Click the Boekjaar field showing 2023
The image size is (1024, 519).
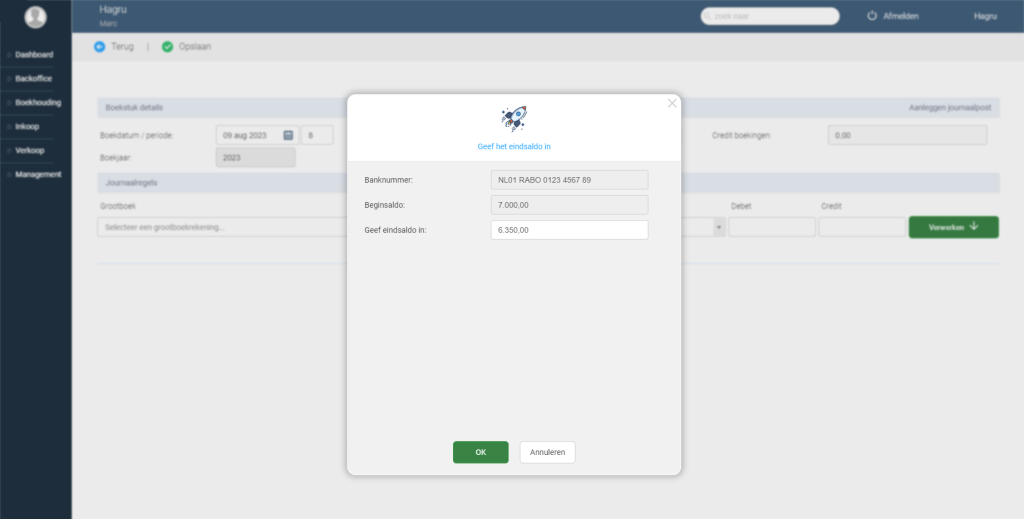click(255, 157)
